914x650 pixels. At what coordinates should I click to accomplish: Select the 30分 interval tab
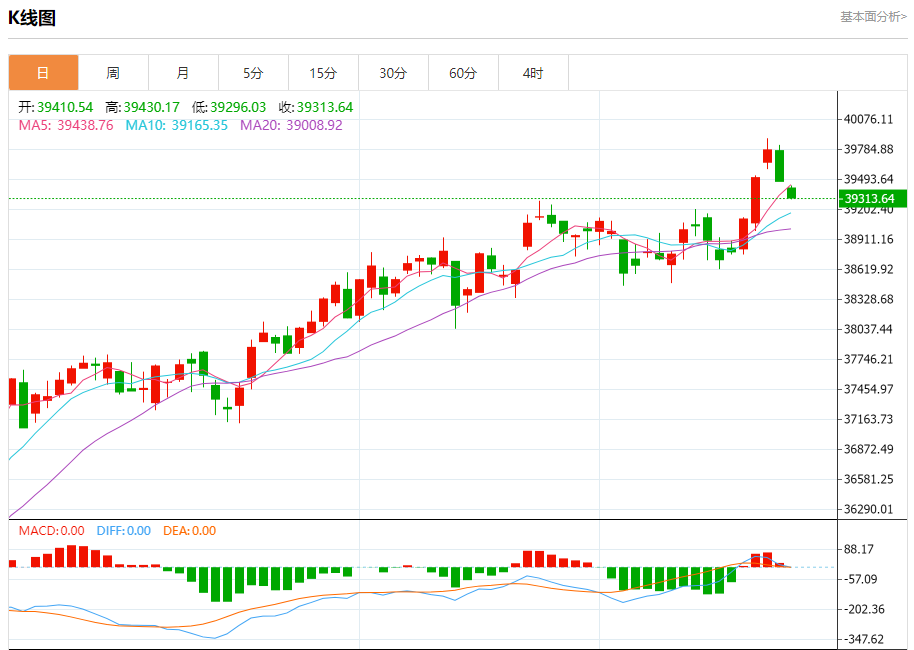click(393, 73)
